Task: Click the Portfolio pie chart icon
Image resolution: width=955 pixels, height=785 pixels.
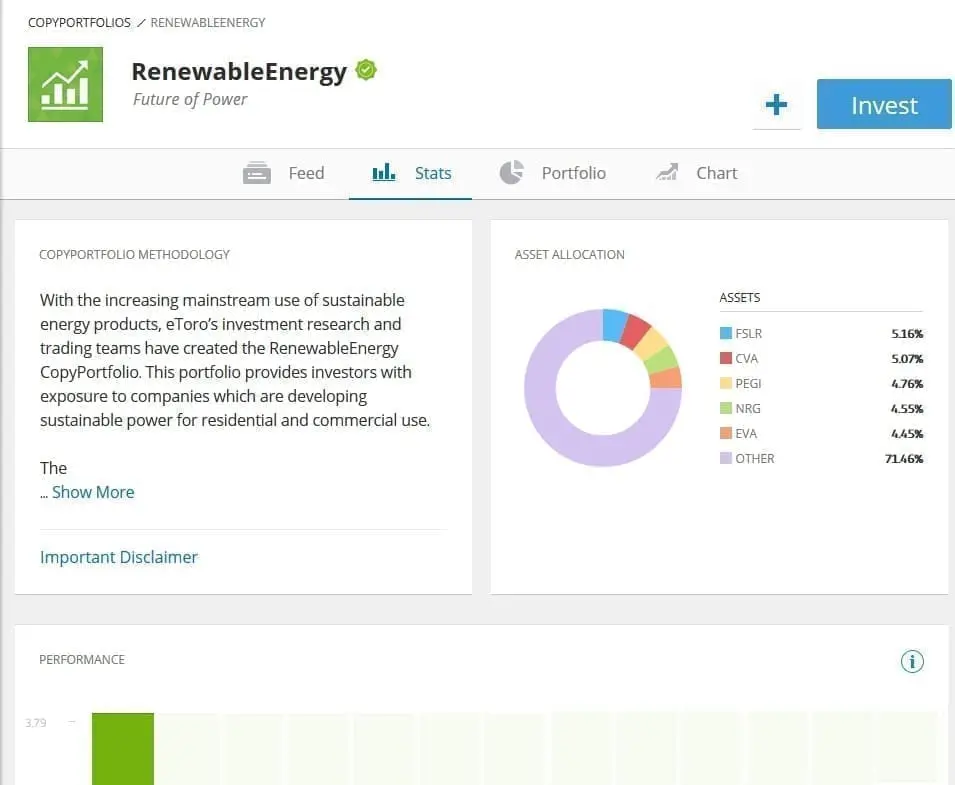Action: click(x=511, y=172)
